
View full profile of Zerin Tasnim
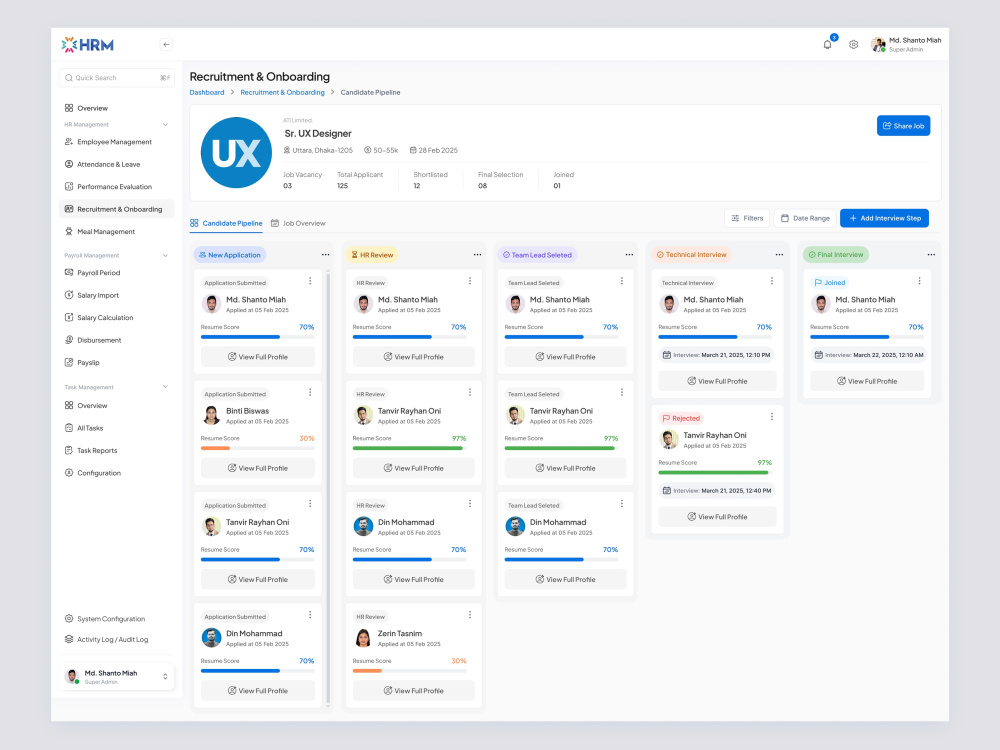[413, 691]
